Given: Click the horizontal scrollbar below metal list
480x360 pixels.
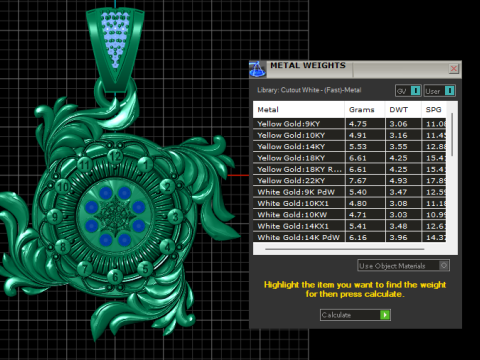Looking at the screenshot, I should click(x=345, y=249).
